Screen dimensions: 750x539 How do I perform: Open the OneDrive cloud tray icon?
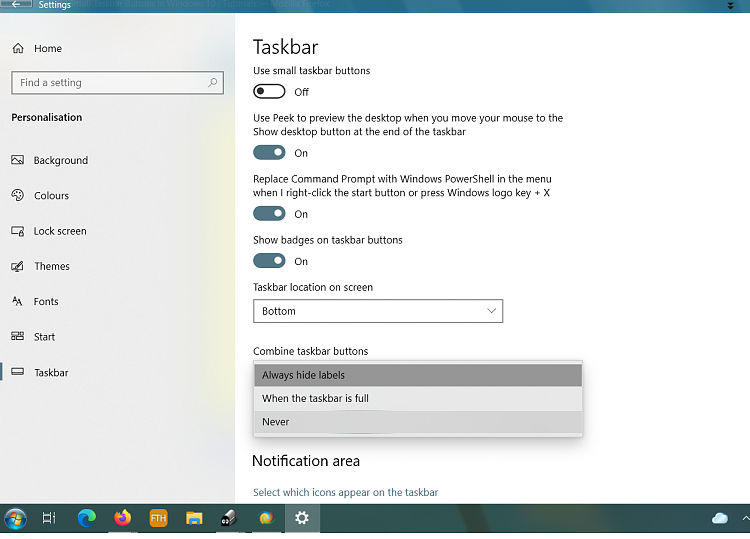coord(720,518)
